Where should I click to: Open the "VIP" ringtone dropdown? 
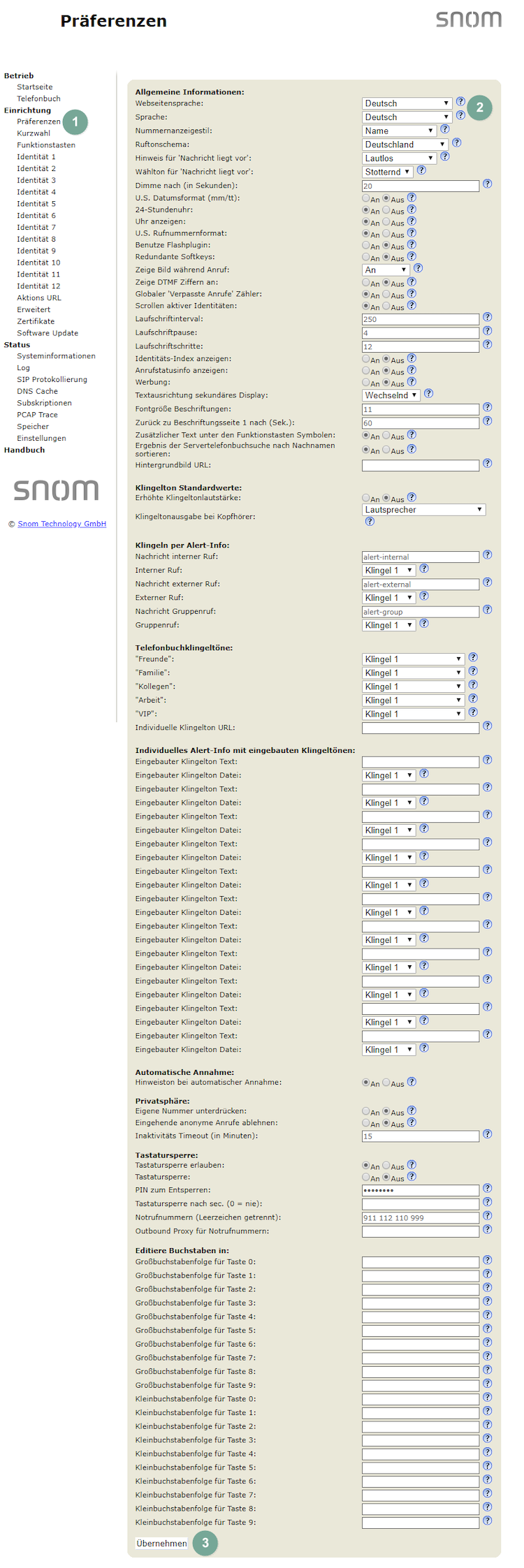click(413, 714)
